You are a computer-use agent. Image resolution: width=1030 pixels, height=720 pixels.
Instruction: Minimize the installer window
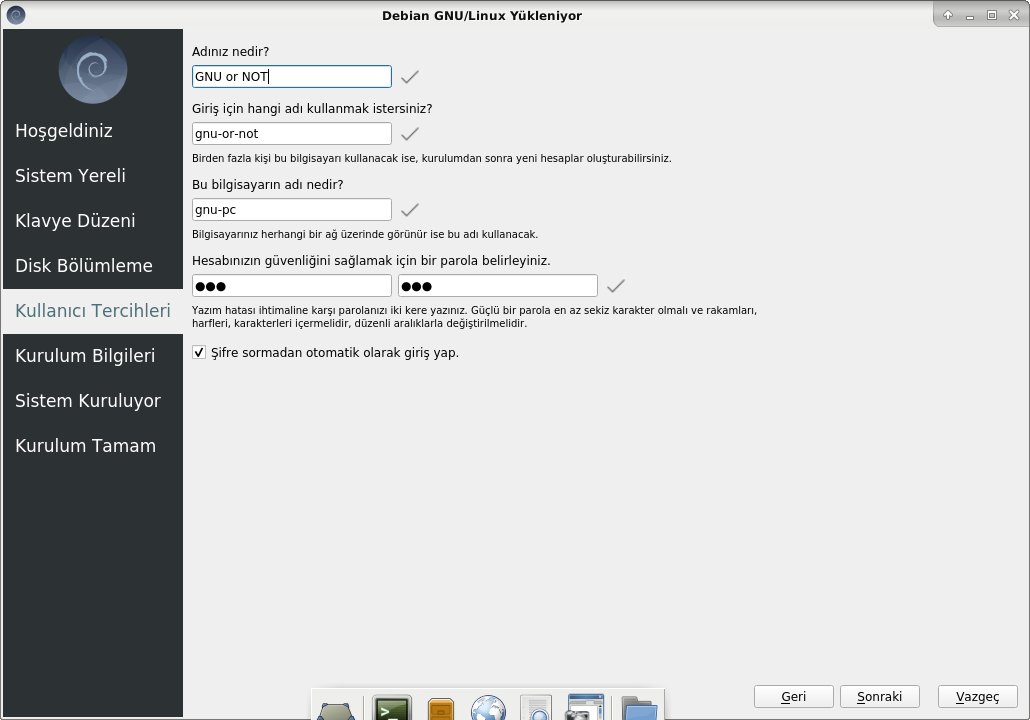970,15
